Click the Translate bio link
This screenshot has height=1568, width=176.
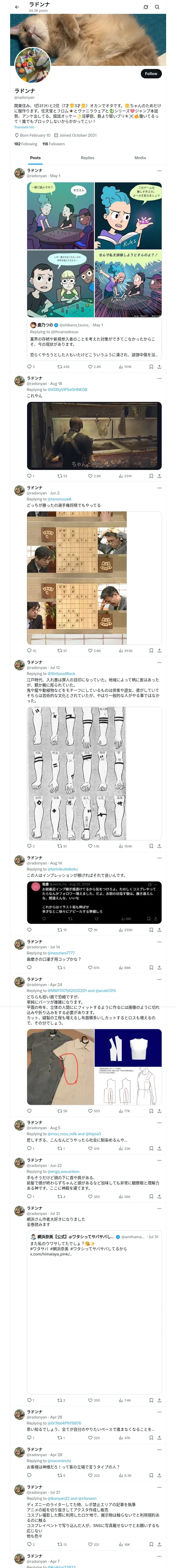[24, 127]
